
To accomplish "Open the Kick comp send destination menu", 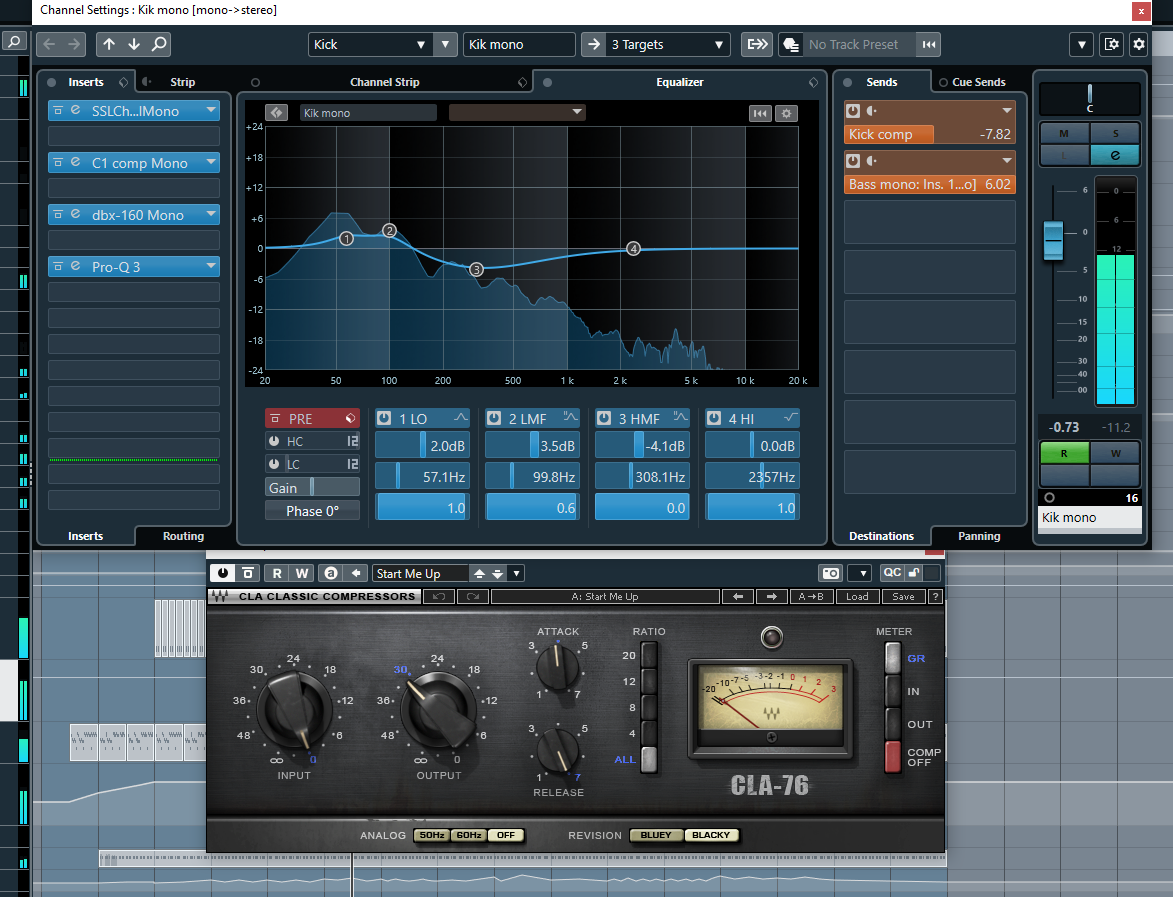I will [x=1007, y=111].
